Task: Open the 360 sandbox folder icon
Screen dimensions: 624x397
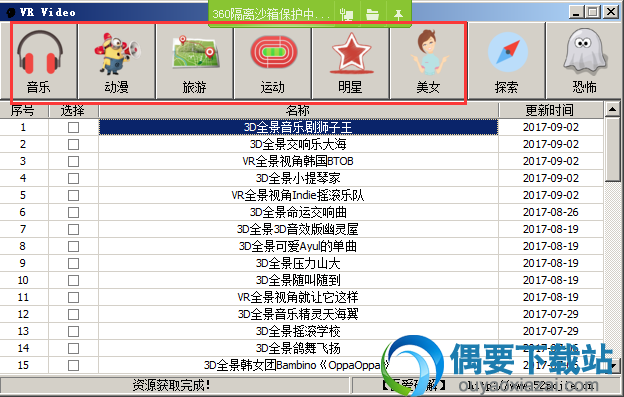Action: pos(372,15)
